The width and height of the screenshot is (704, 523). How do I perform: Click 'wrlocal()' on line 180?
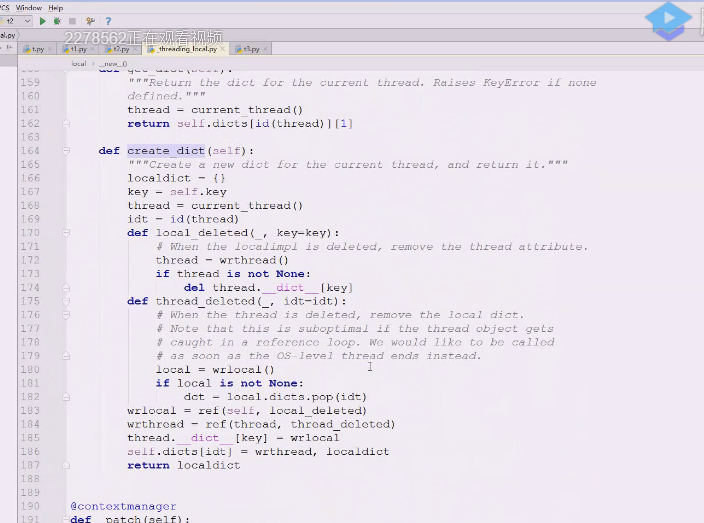[243, 369]
